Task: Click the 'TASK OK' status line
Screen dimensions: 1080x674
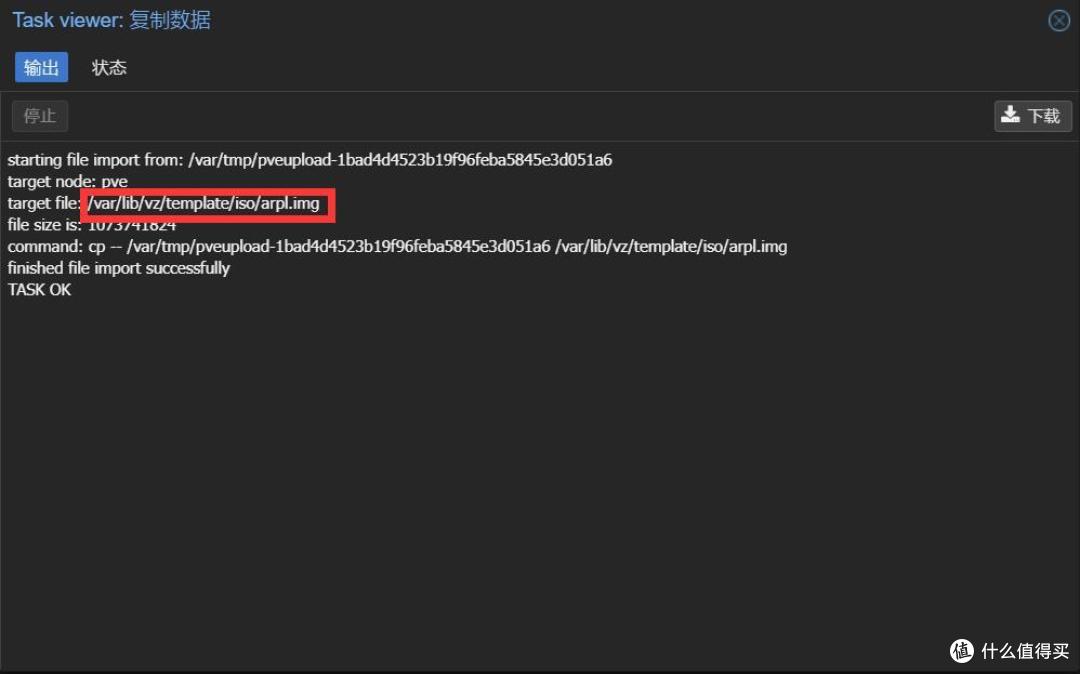Action: point(39,290)
